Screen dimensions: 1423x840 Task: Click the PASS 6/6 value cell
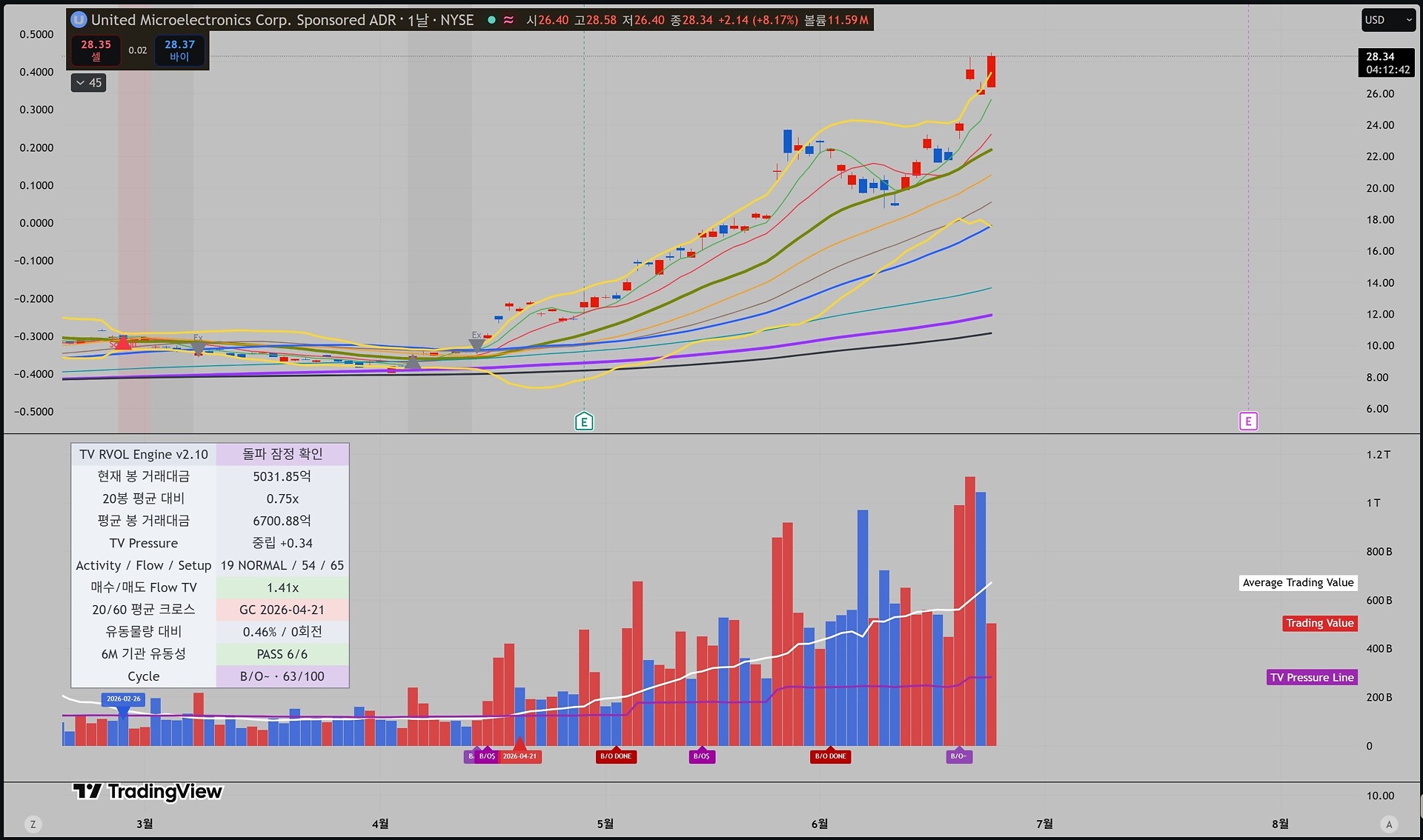point(282,654)
